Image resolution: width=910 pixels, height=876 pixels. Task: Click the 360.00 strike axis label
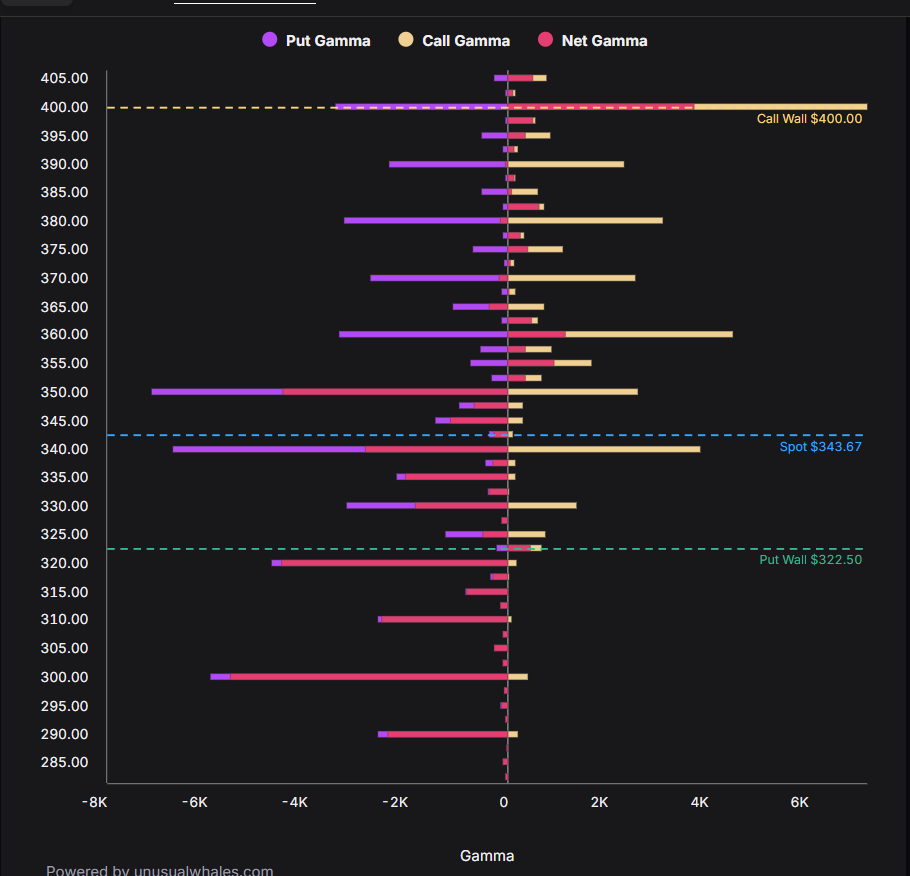pyautogui.click(x=64, y=334)
